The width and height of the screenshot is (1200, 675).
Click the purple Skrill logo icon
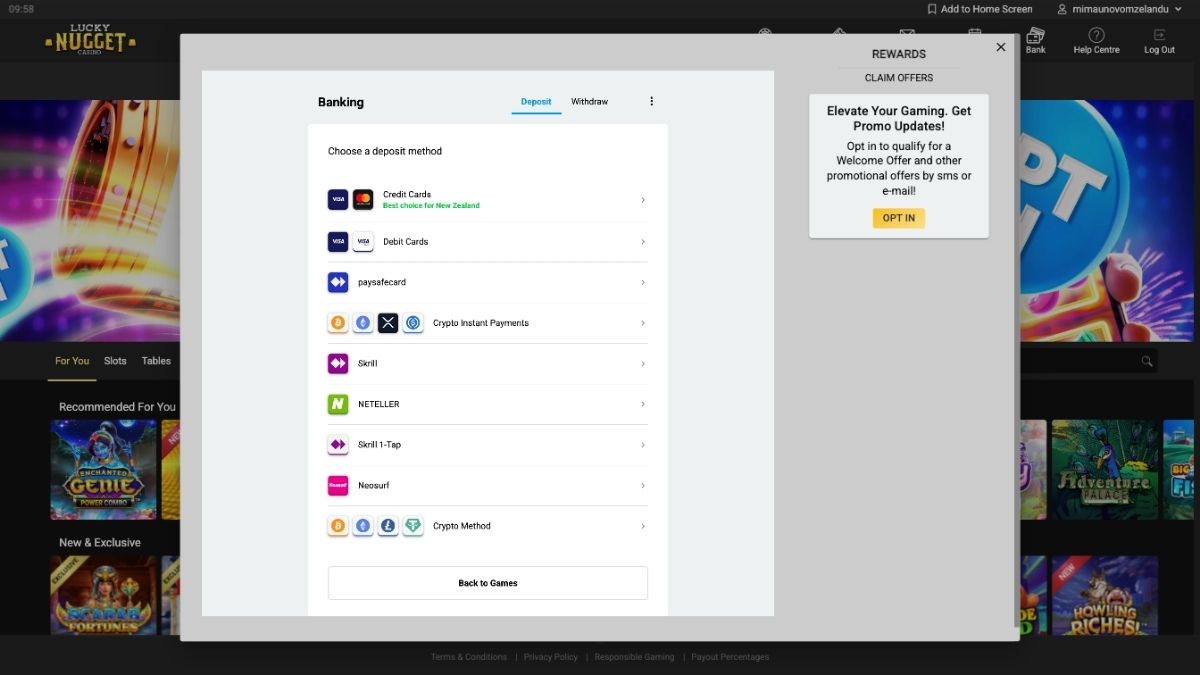[x=338, y=364]
